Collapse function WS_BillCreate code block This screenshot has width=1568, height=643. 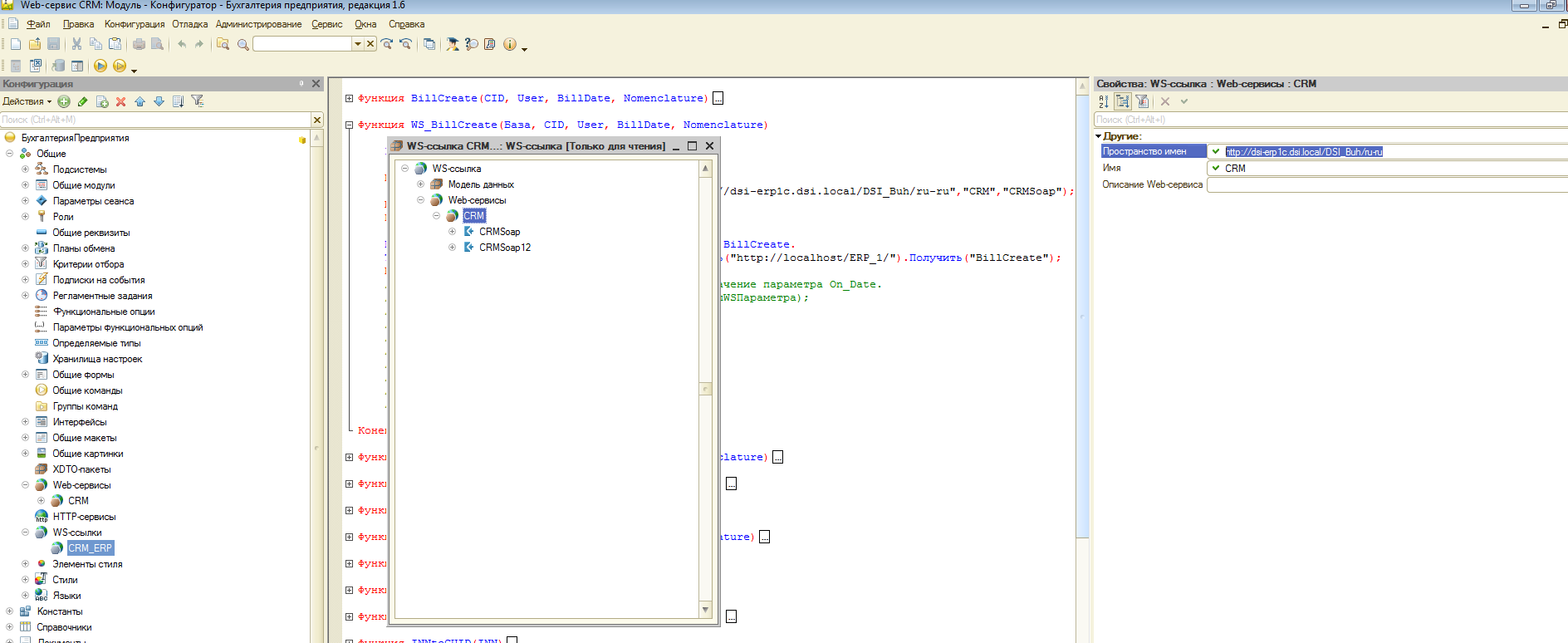(350, 125)
